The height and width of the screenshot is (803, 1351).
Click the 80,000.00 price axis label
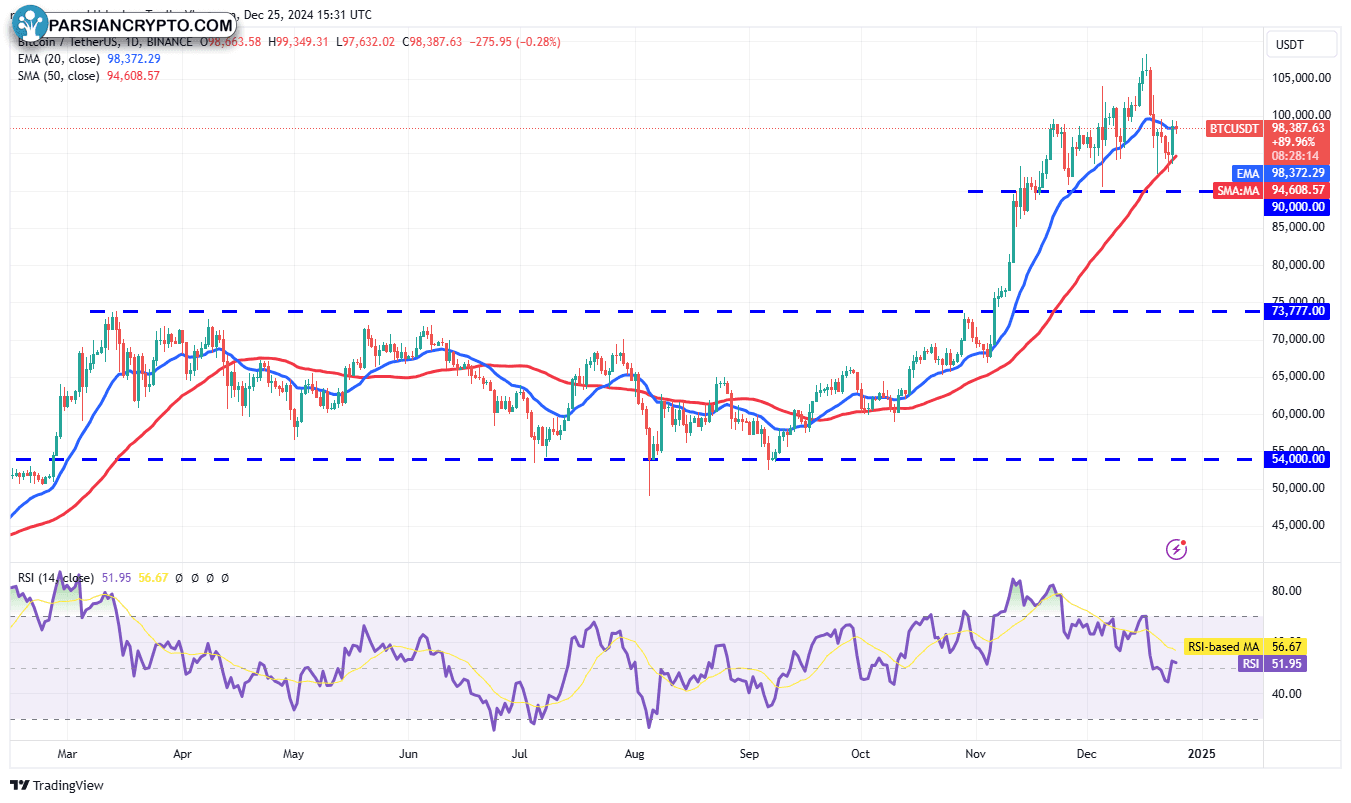1298,265
